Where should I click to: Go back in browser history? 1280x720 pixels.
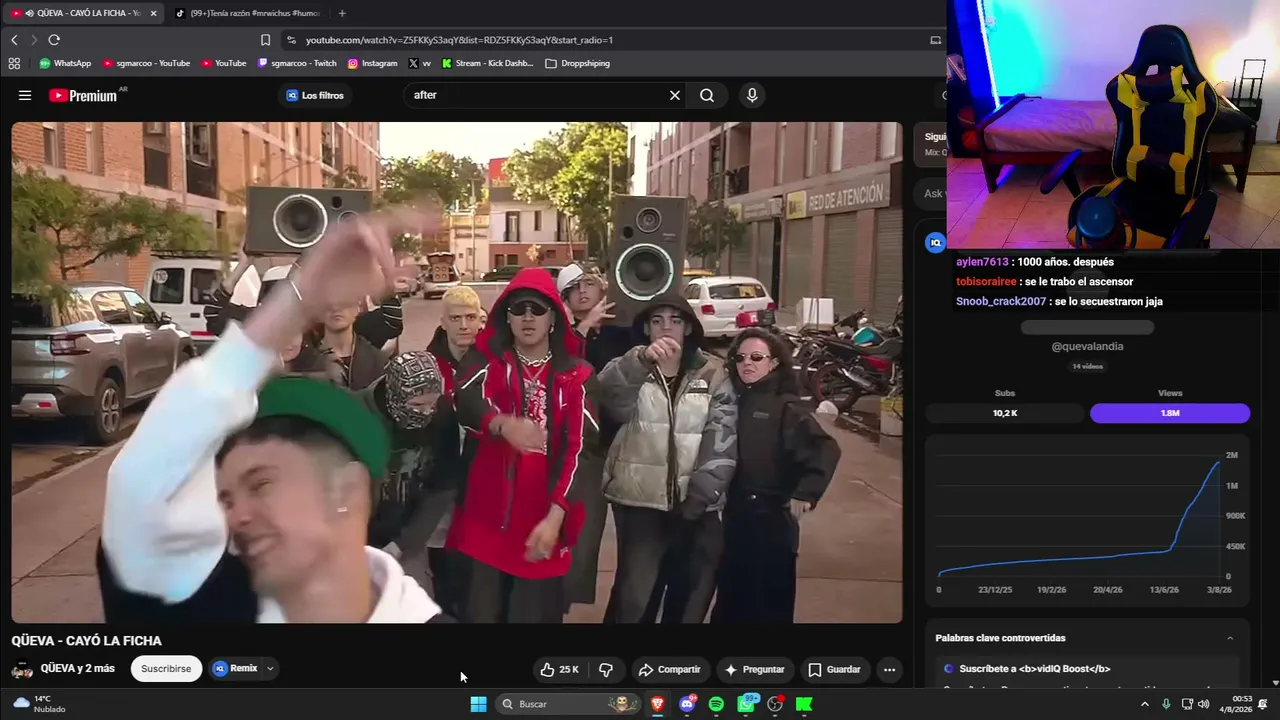coord(14,40)
